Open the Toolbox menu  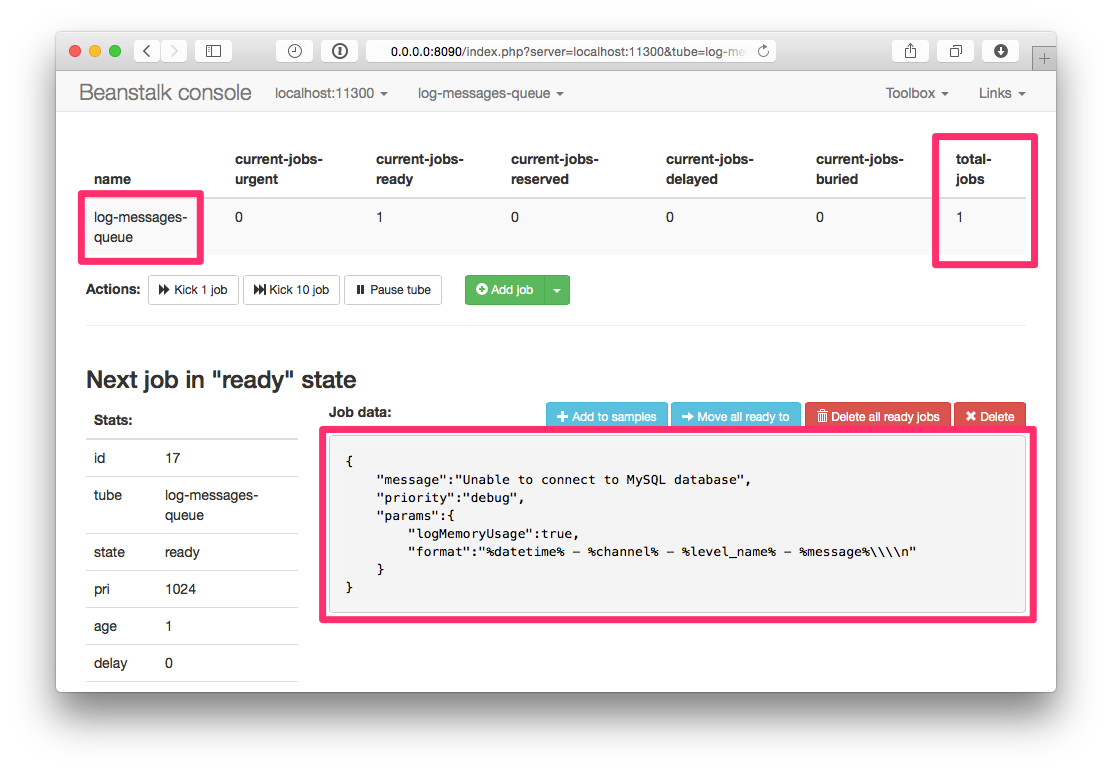click(x=916, y=92)
